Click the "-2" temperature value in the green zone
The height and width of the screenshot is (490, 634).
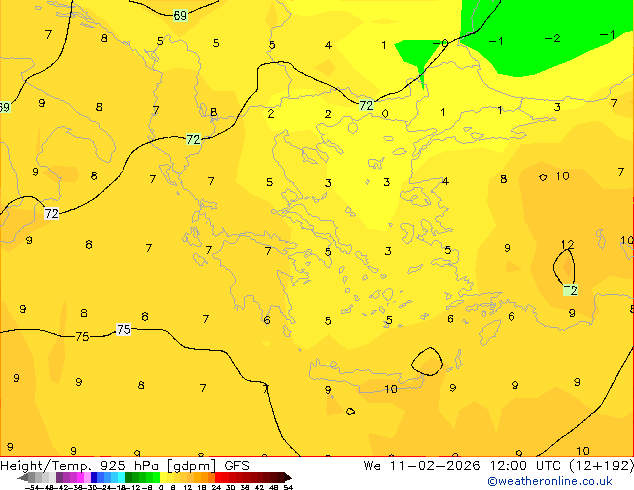[552, 38]
